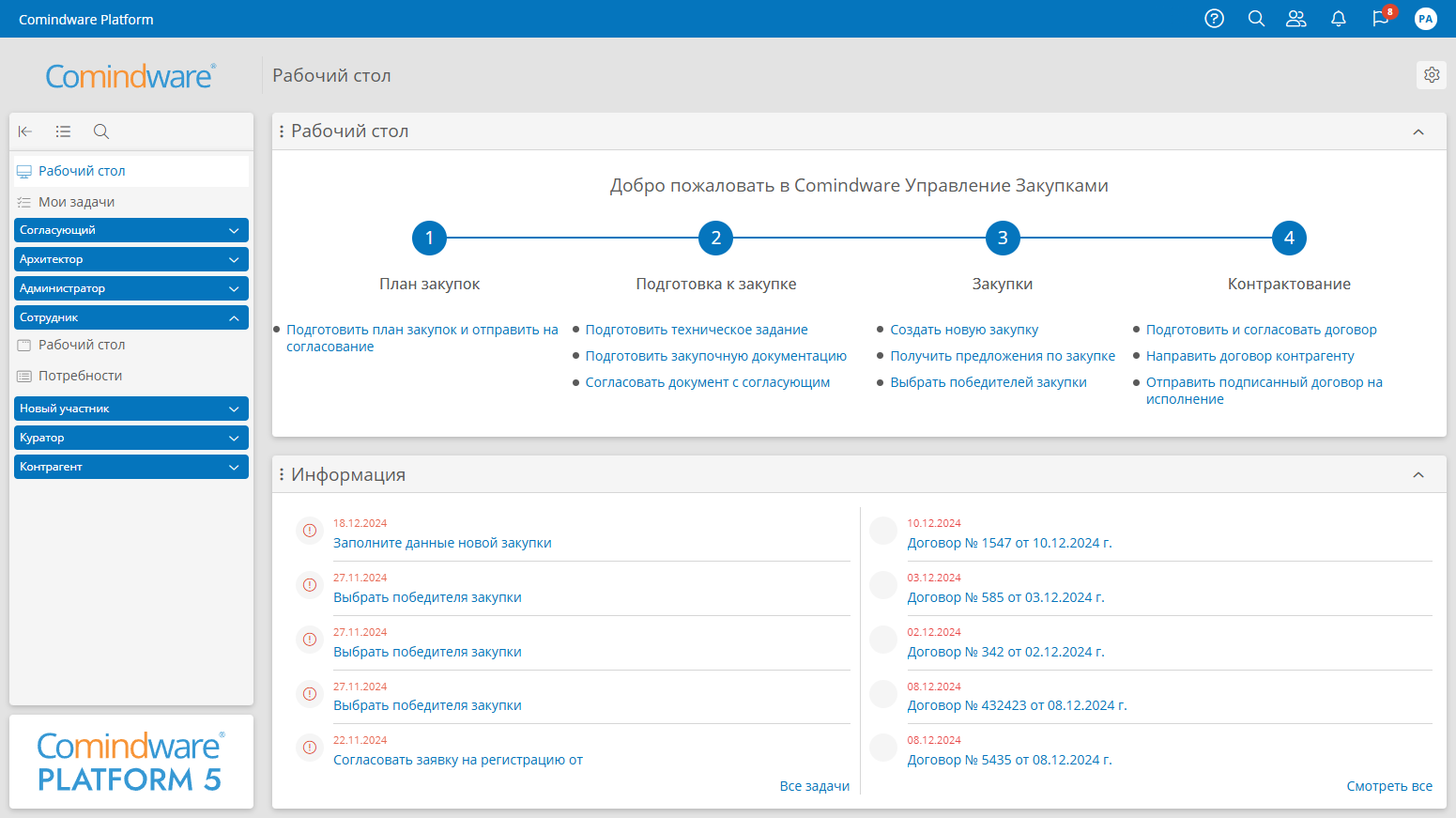Collapse the navigation sidebar with the arrow icon
The image size is (1456, 818).
click(x=25, y=131)
